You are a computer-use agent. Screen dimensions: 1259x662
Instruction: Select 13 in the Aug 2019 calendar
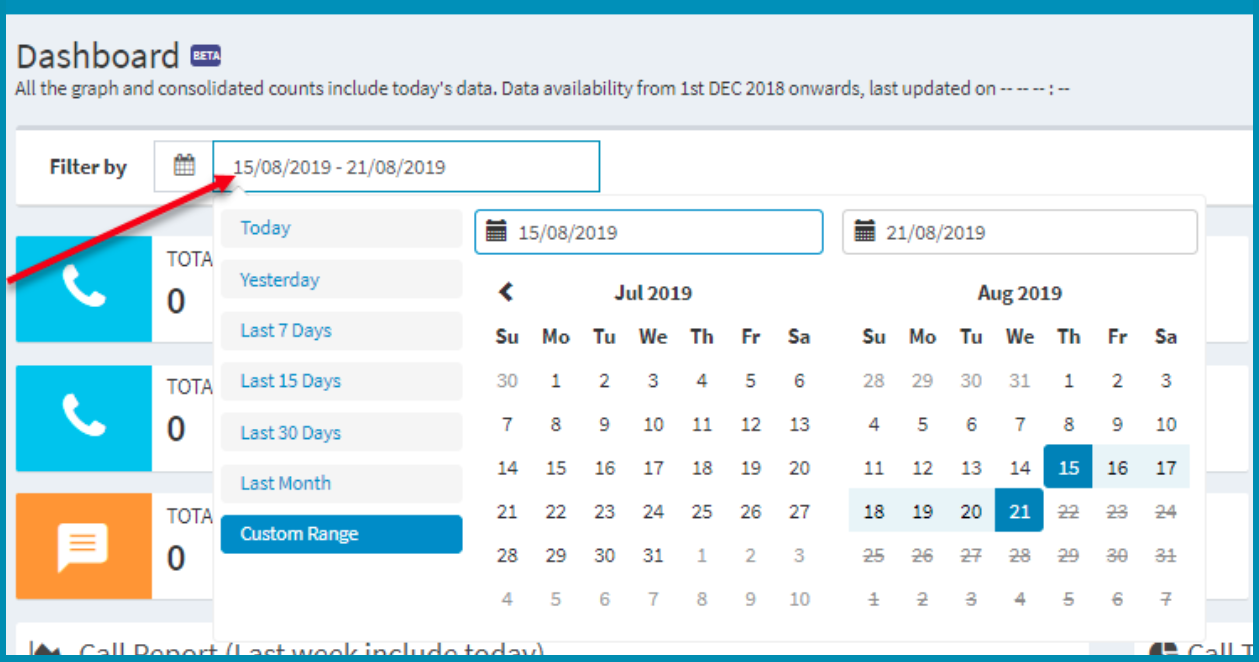tap(971, 467)
